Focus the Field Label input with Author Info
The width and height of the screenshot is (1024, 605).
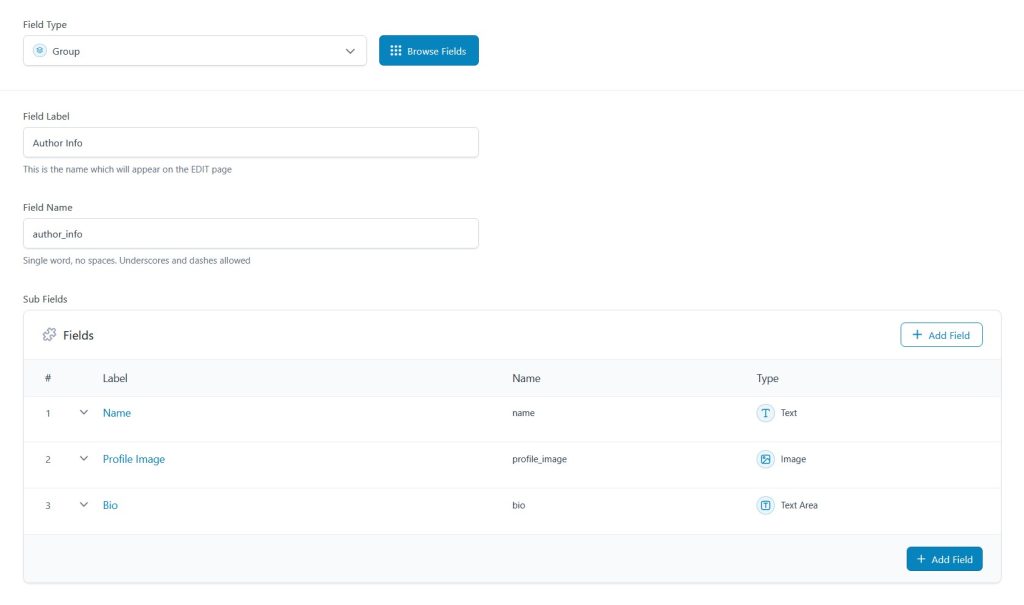[x=250, y=143]
